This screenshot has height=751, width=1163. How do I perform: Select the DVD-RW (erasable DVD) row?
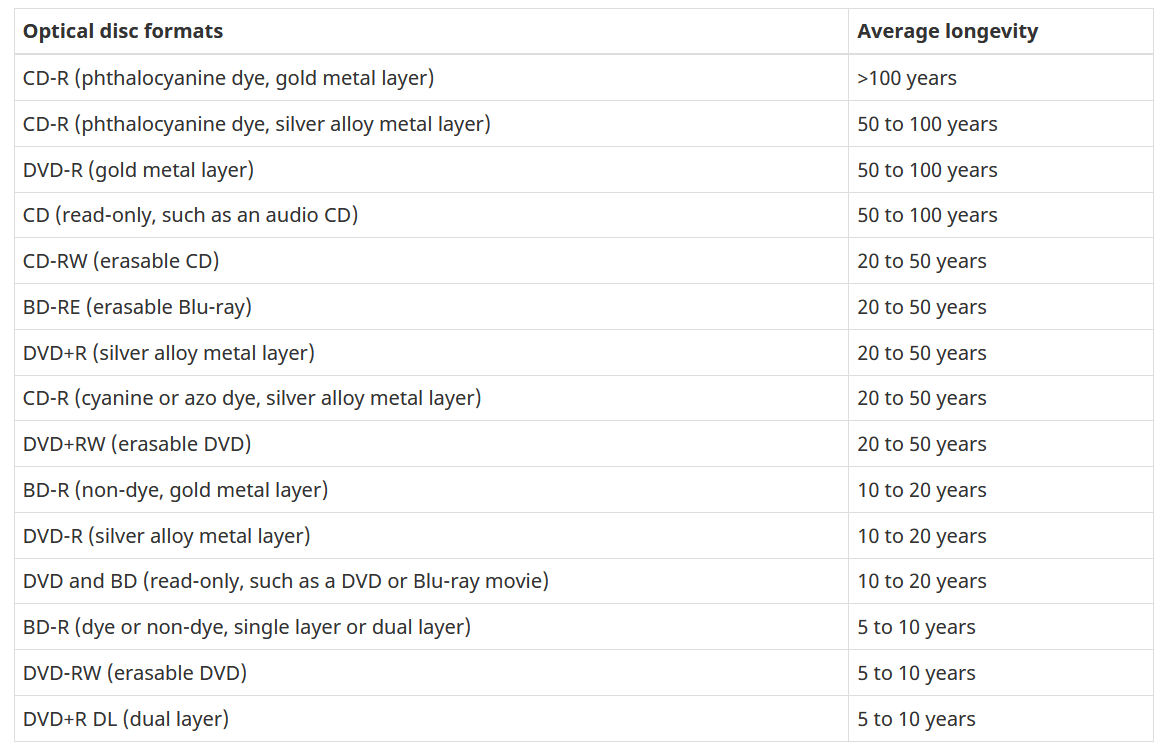135,673
